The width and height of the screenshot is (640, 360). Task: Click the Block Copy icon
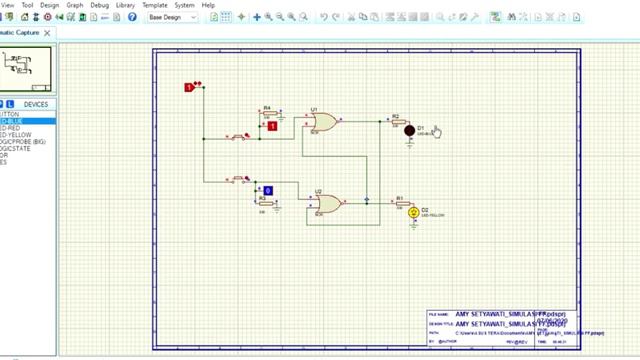pos(390,17)
